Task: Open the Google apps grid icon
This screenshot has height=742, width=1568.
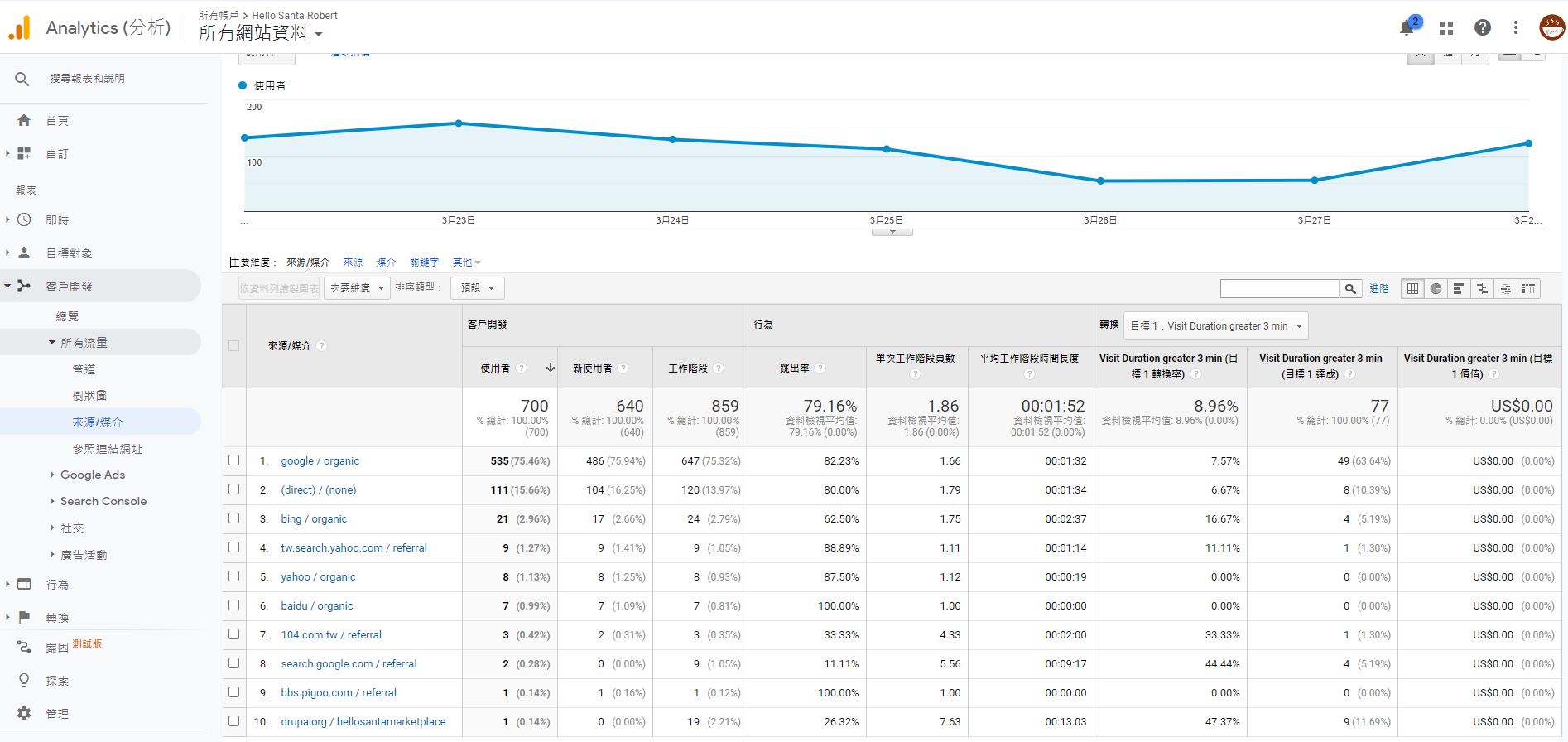Action: pos(1446,28)
